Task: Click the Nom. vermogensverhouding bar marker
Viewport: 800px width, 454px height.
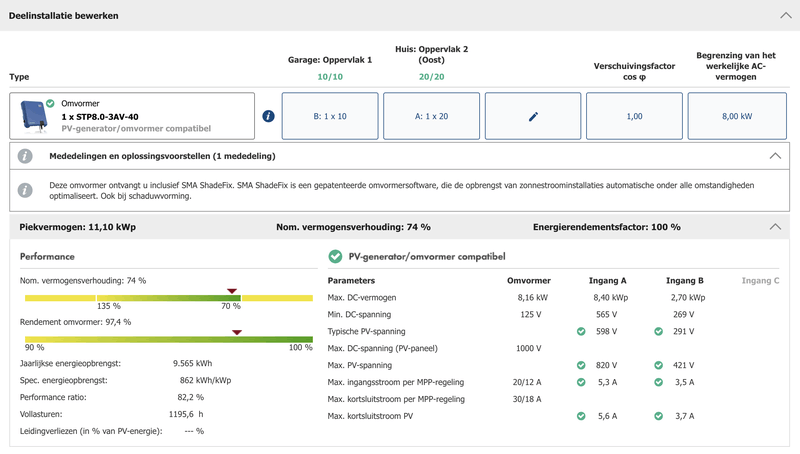Action: click(232, 292)
